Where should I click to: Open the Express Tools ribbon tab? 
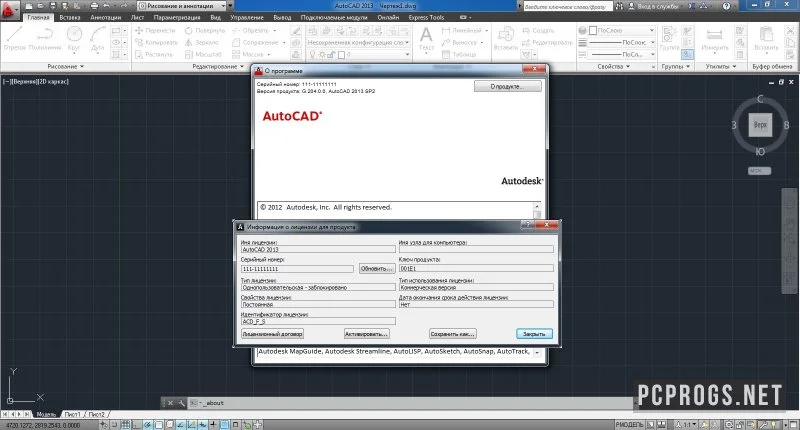click(426, 17)
